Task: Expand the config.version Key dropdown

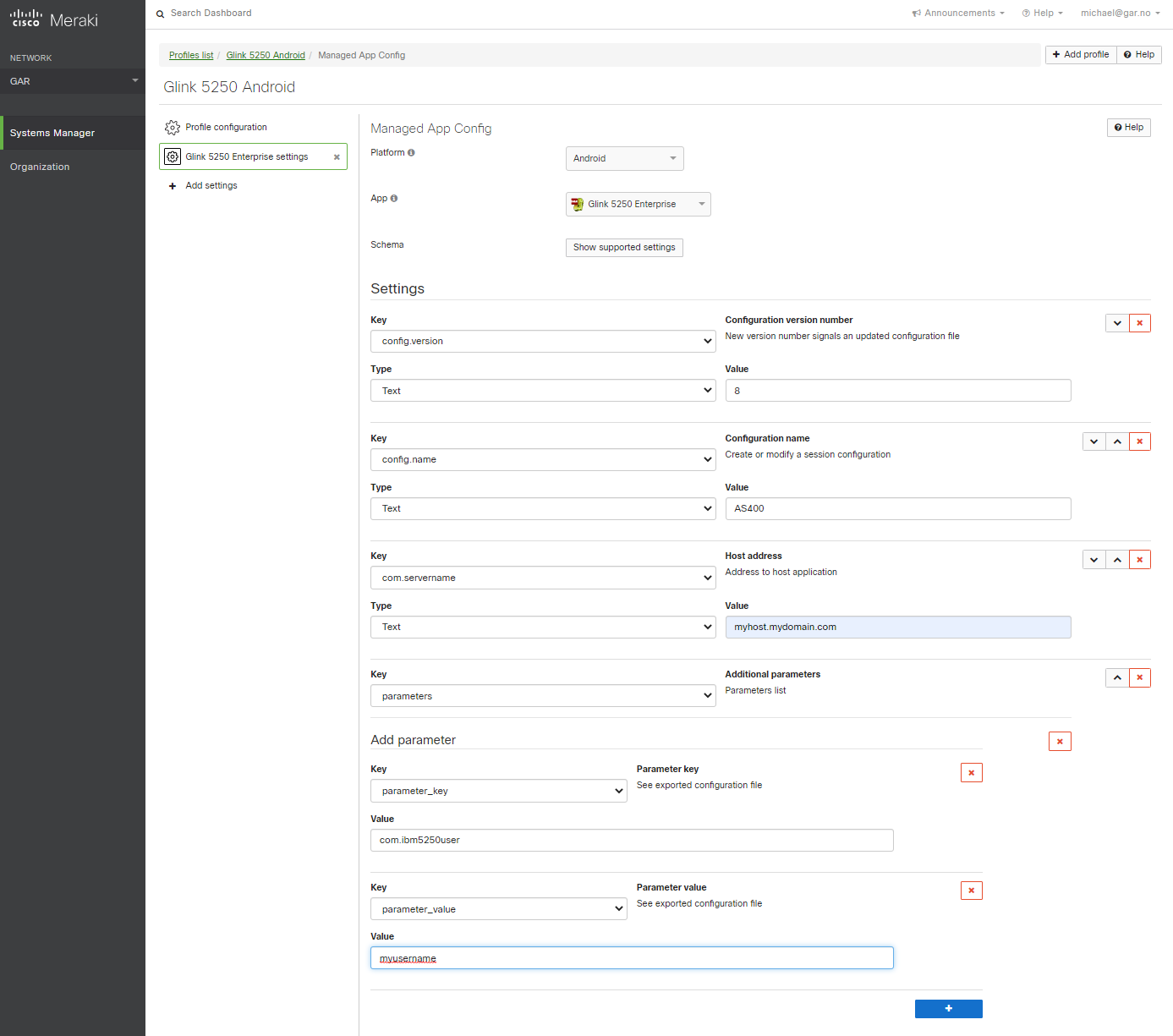Action: [x=543, y=342]
